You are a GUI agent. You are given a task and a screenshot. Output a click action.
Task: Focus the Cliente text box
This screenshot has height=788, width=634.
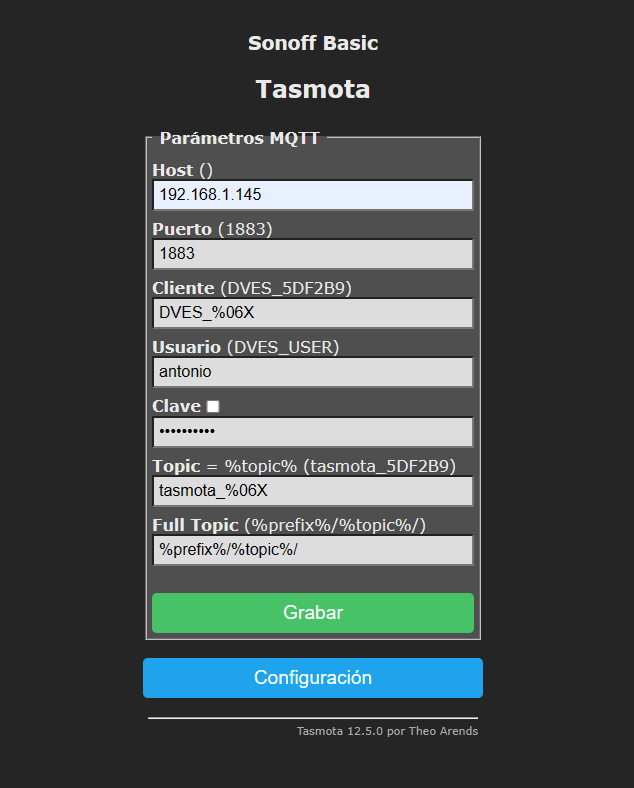312,313
